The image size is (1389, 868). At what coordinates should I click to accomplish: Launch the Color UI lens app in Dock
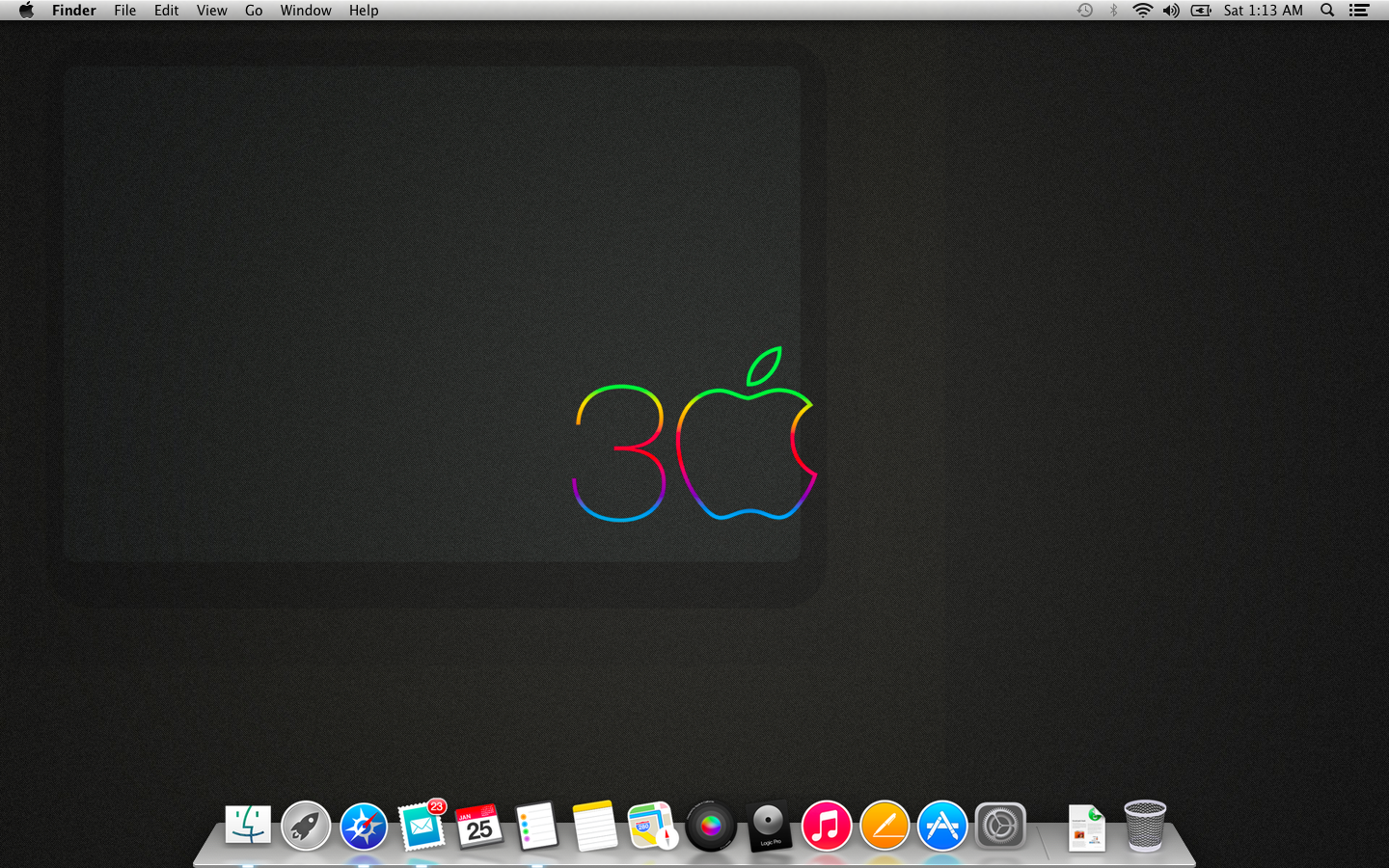(x=711, y=827)
